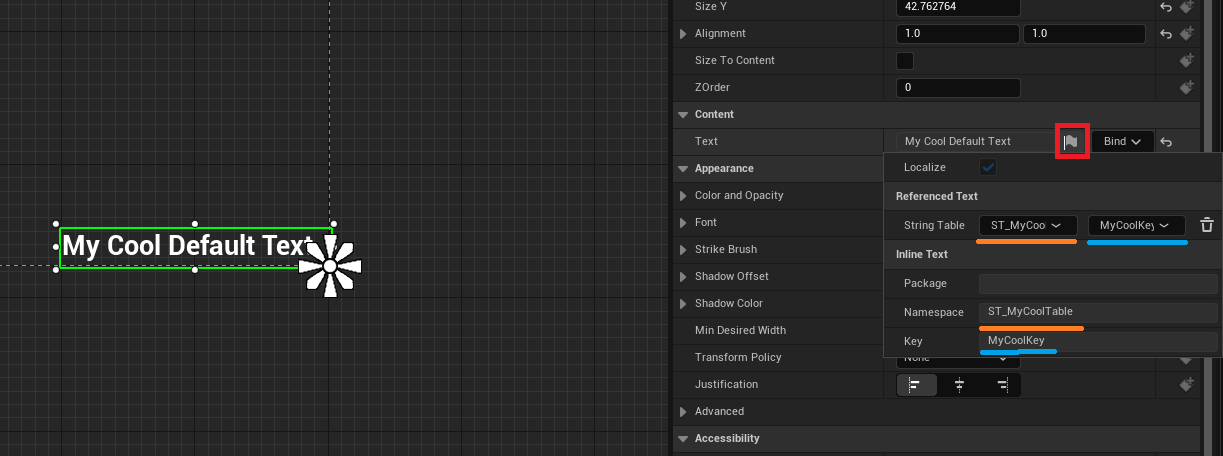
Task: Click the Namespace text field
Action: [x=1097, y=312]
